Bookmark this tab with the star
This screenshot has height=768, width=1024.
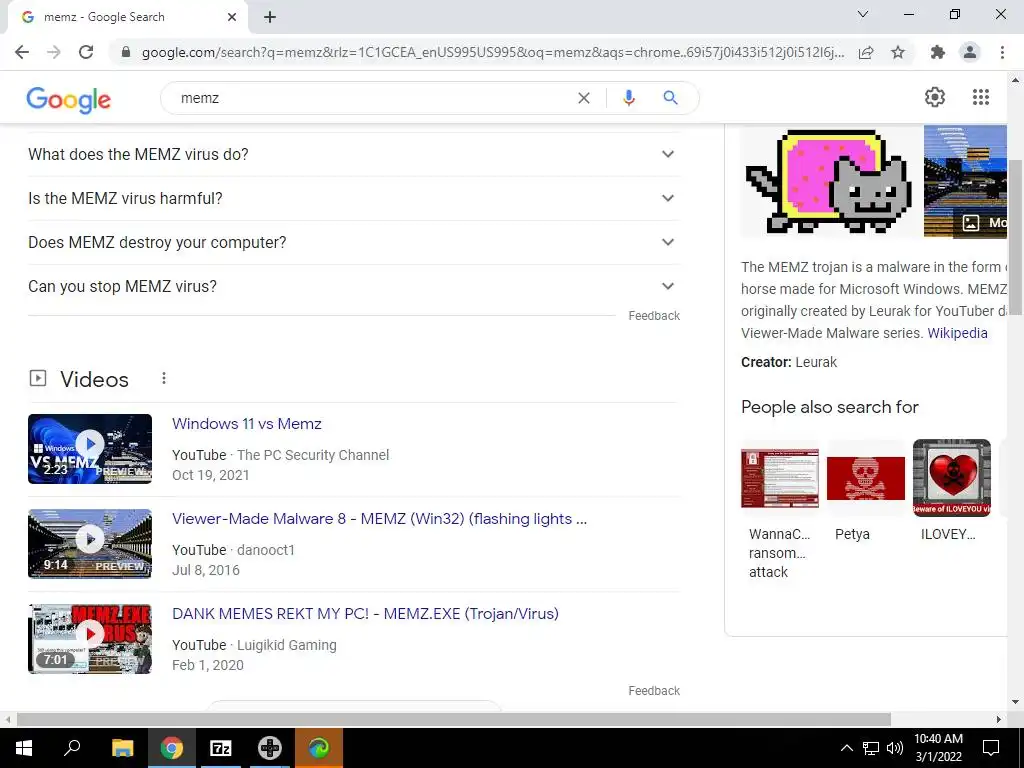(x=898, y=52)
